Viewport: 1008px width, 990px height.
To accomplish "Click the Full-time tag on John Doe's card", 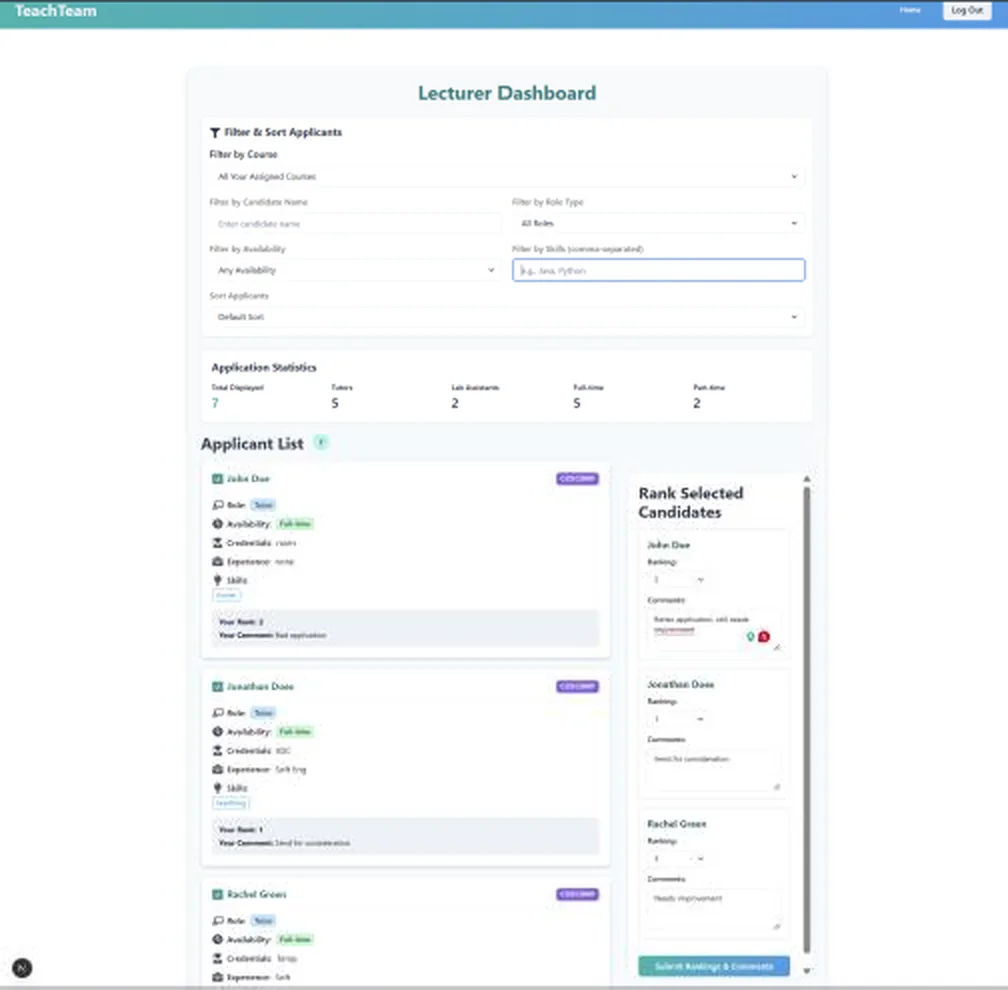I will (x=295, y=524).
